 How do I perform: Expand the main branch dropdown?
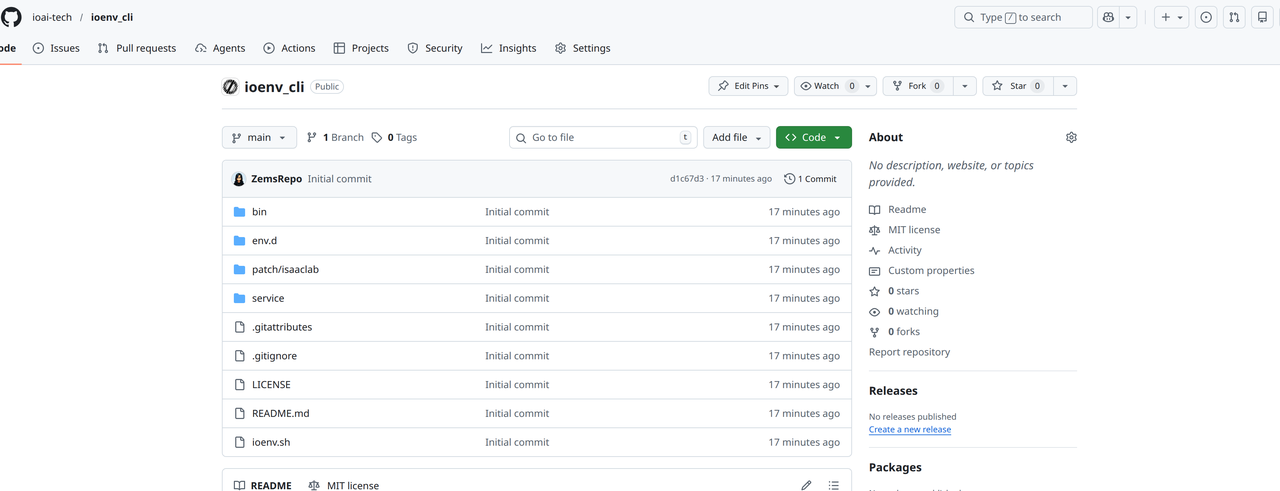pos(259,137)
